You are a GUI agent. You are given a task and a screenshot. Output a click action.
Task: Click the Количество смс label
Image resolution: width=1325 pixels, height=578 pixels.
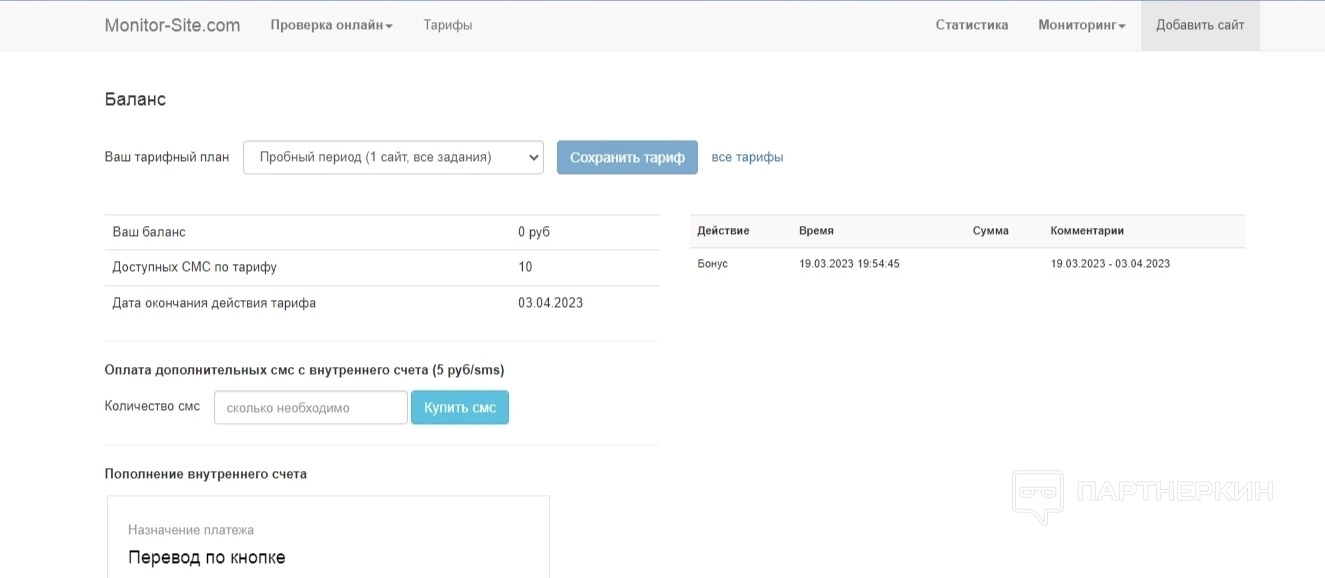click(152, 406)
